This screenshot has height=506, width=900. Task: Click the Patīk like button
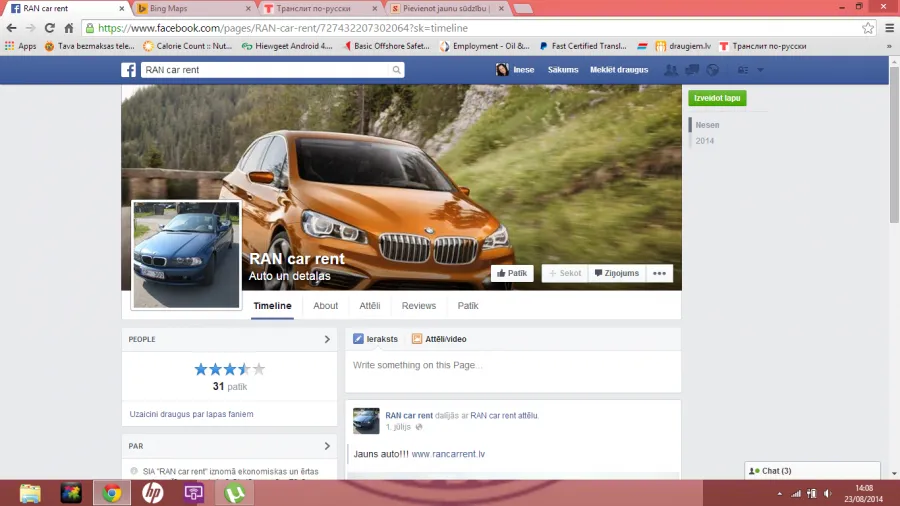pyautogui.click(x=512, y=273)
